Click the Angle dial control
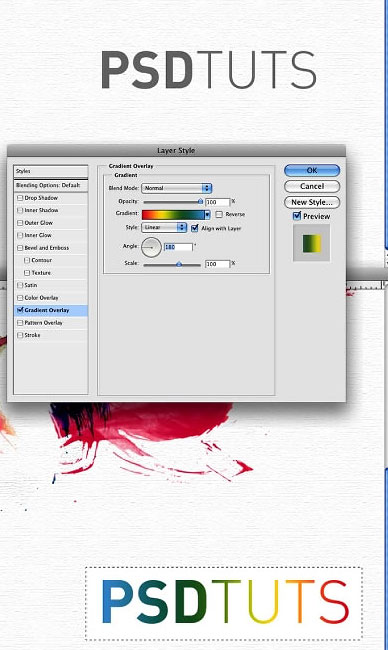 pyautogui.click(x=151, y=247)
